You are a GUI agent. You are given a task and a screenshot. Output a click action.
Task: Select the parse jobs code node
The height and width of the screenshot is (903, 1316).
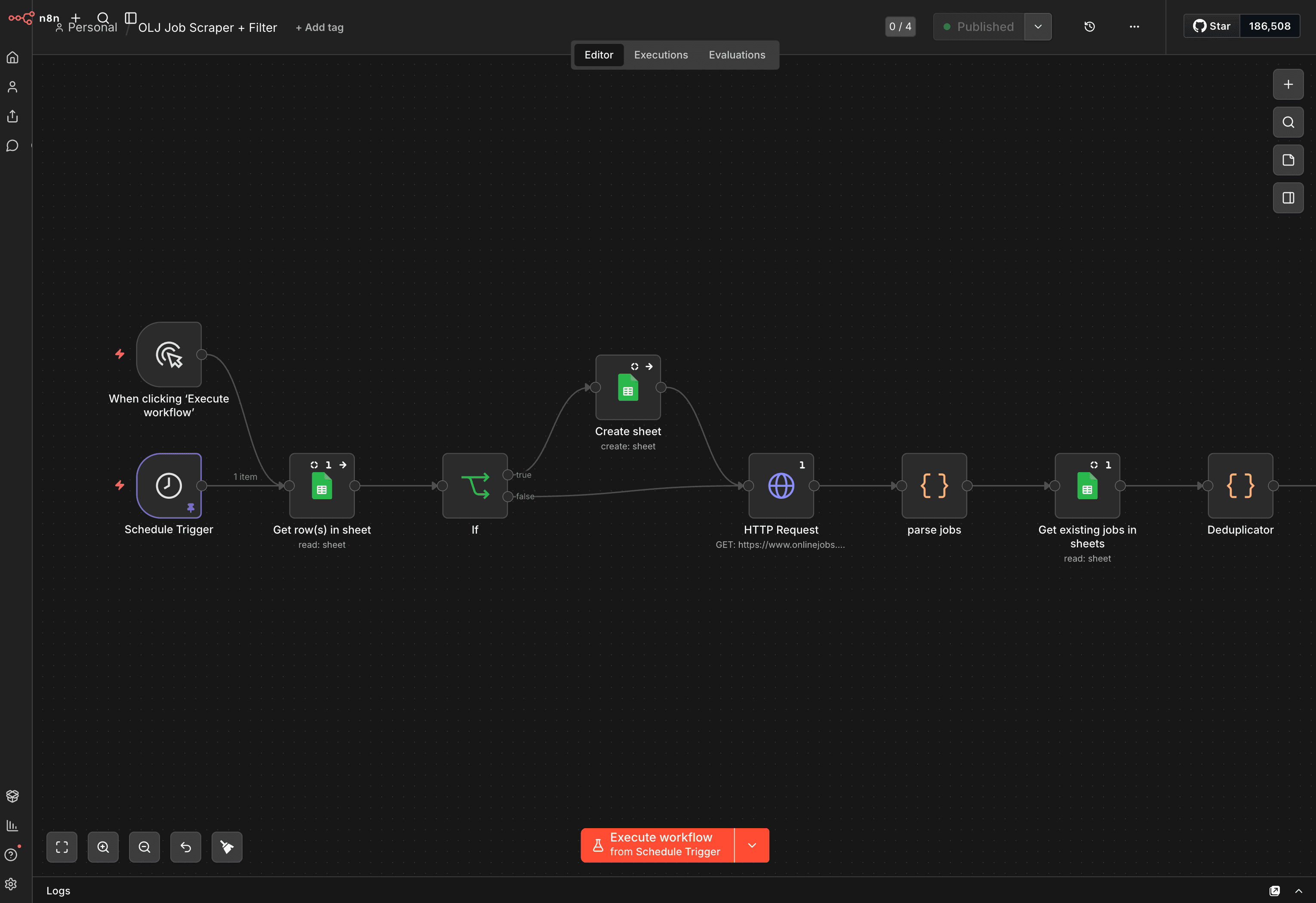click(935, 486)
